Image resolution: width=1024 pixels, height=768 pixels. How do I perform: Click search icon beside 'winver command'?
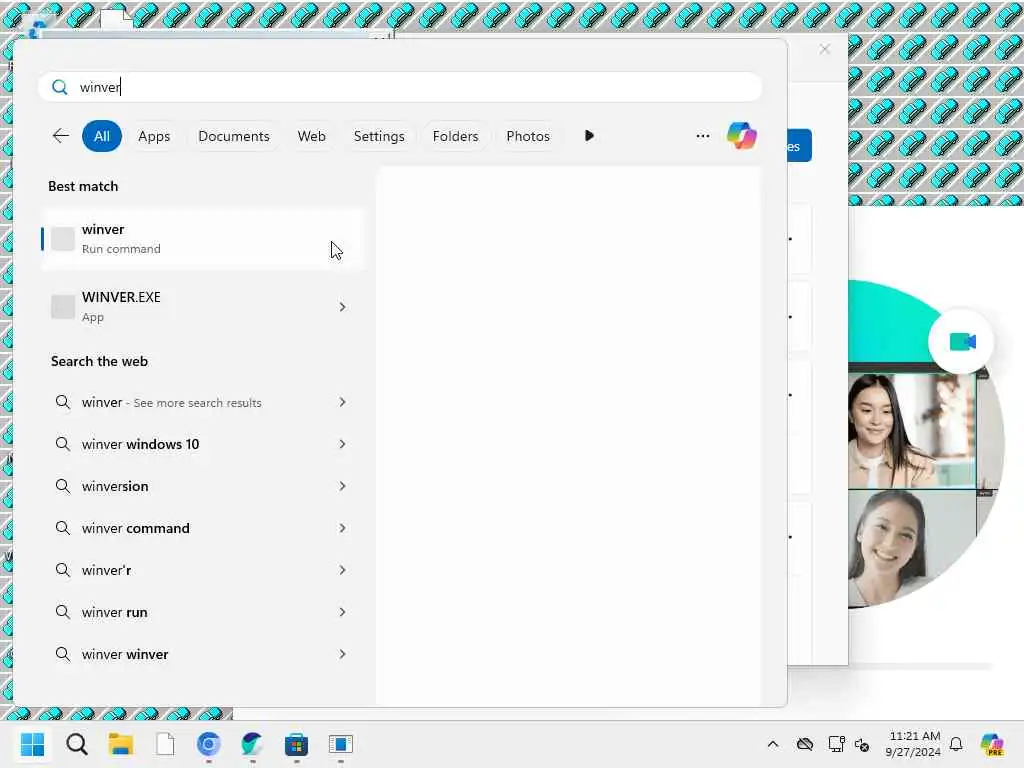(63, 528)
